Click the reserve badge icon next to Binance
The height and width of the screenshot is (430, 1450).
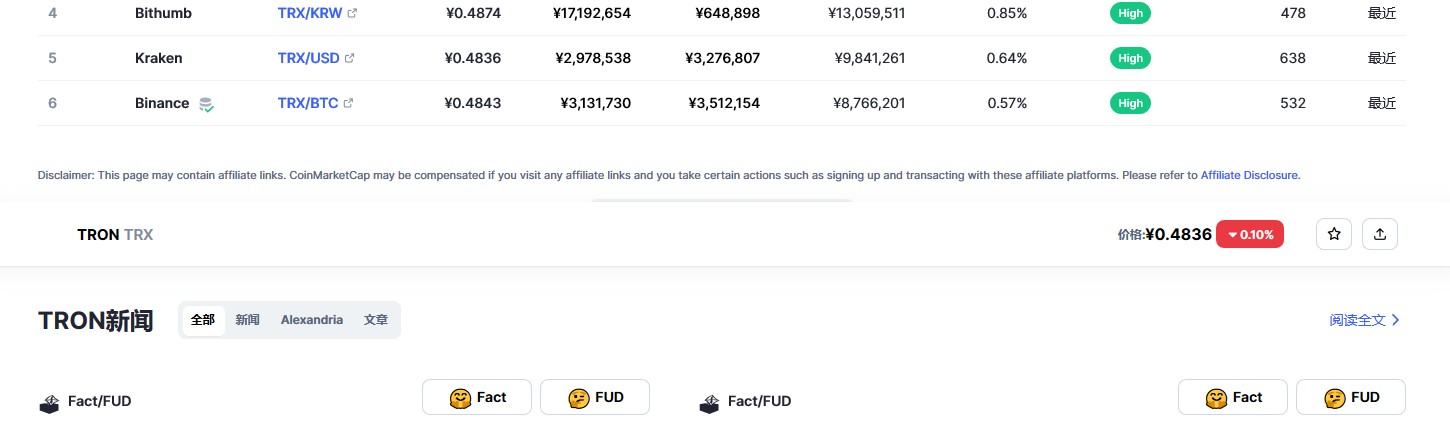(x=206, y=103)
